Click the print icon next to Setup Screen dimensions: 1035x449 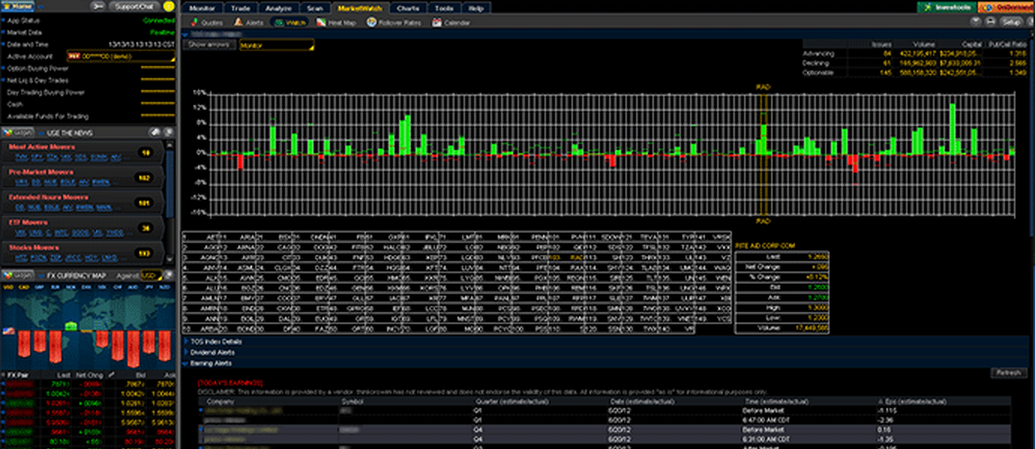989,21
